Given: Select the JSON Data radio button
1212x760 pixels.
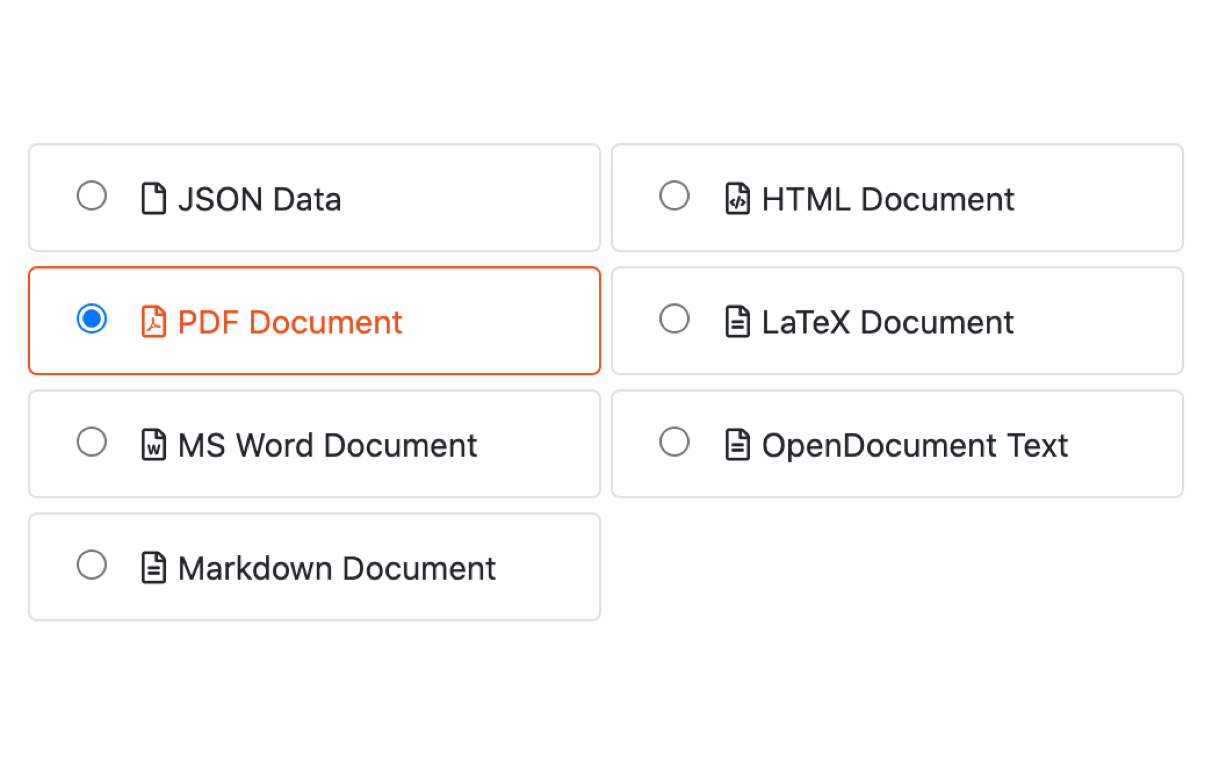Looking at the screenshot, I should pyautogui.click(x=92, y=196).
